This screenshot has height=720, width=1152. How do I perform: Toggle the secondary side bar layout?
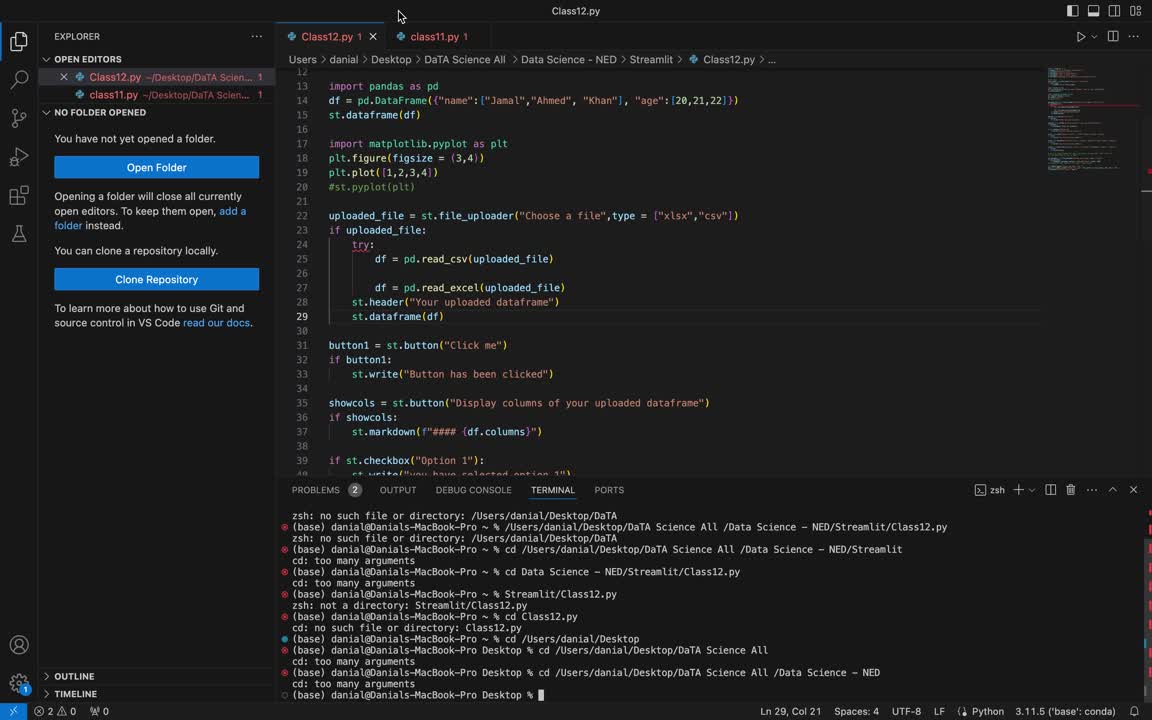pyautogui.click(x=1115, y=11)
